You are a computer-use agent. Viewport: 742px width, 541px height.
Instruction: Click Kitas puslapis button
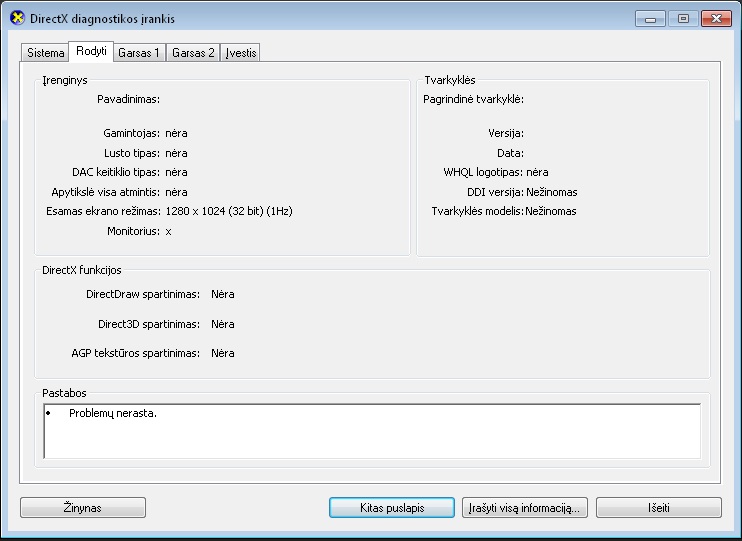click(x=392, y=508)
